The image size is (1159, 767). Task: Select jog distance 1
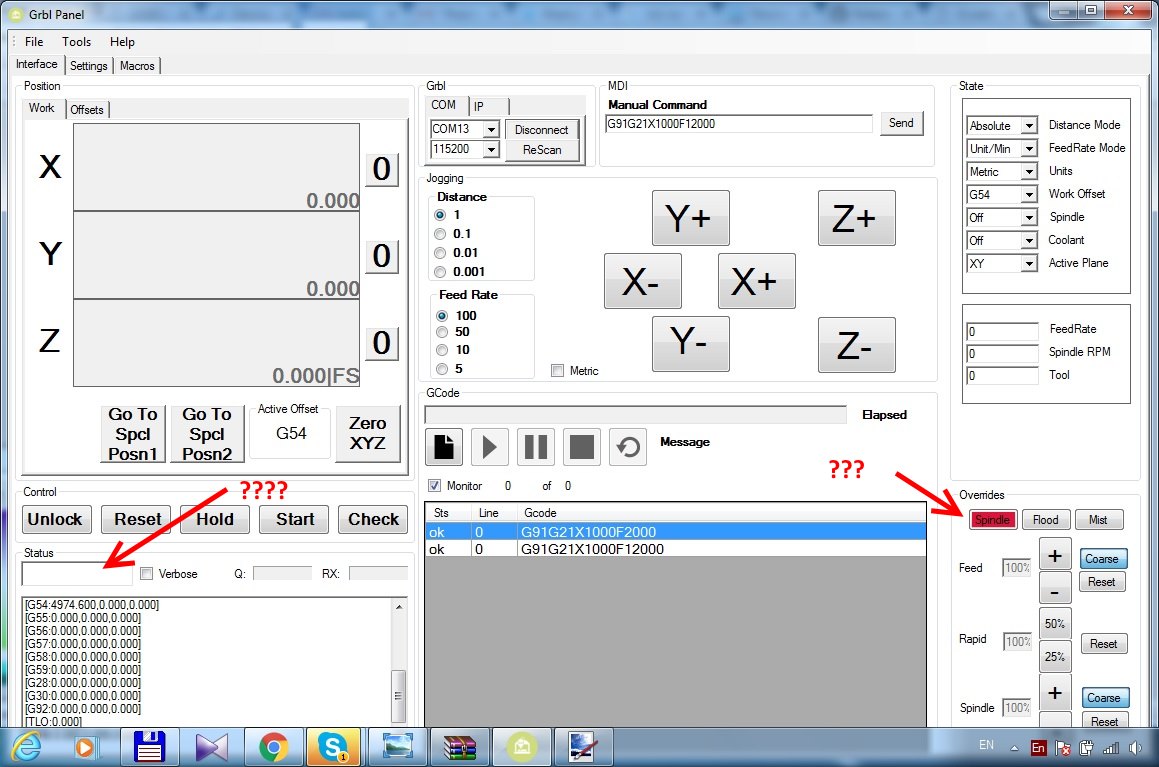[441, 215]
